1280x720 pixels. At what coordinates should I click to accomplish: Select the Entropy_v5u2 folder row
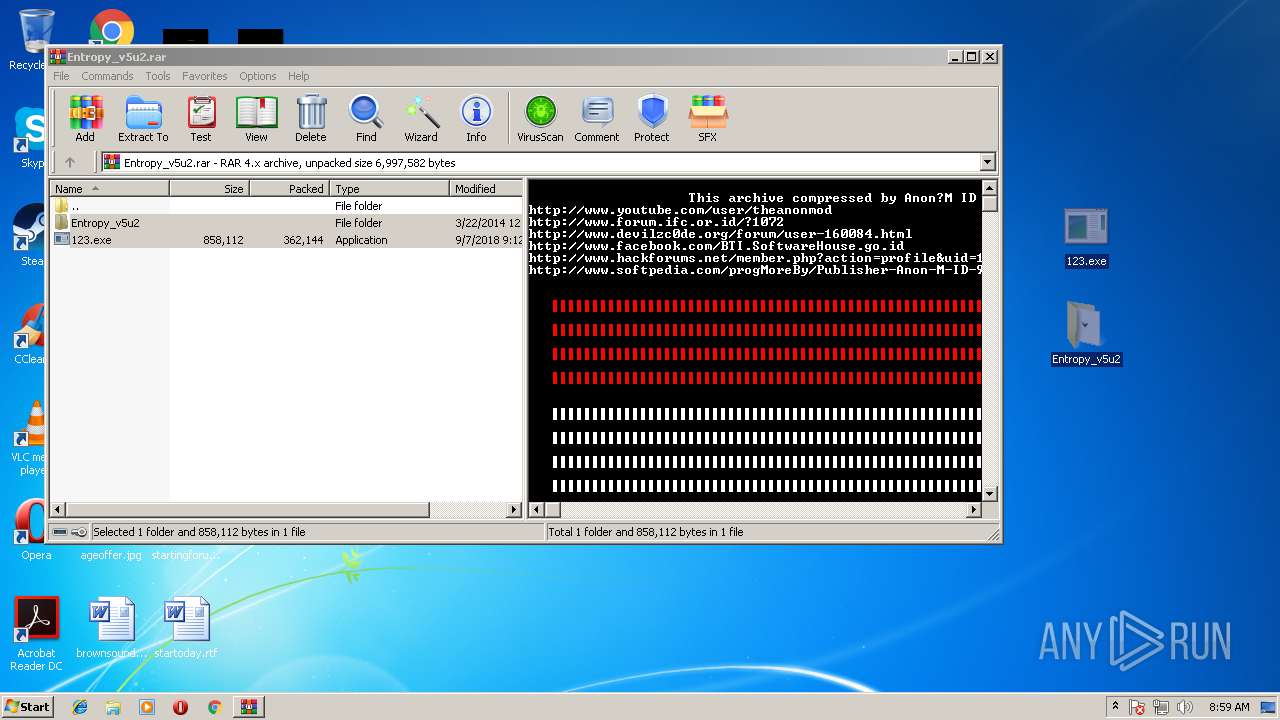point(287,223)
